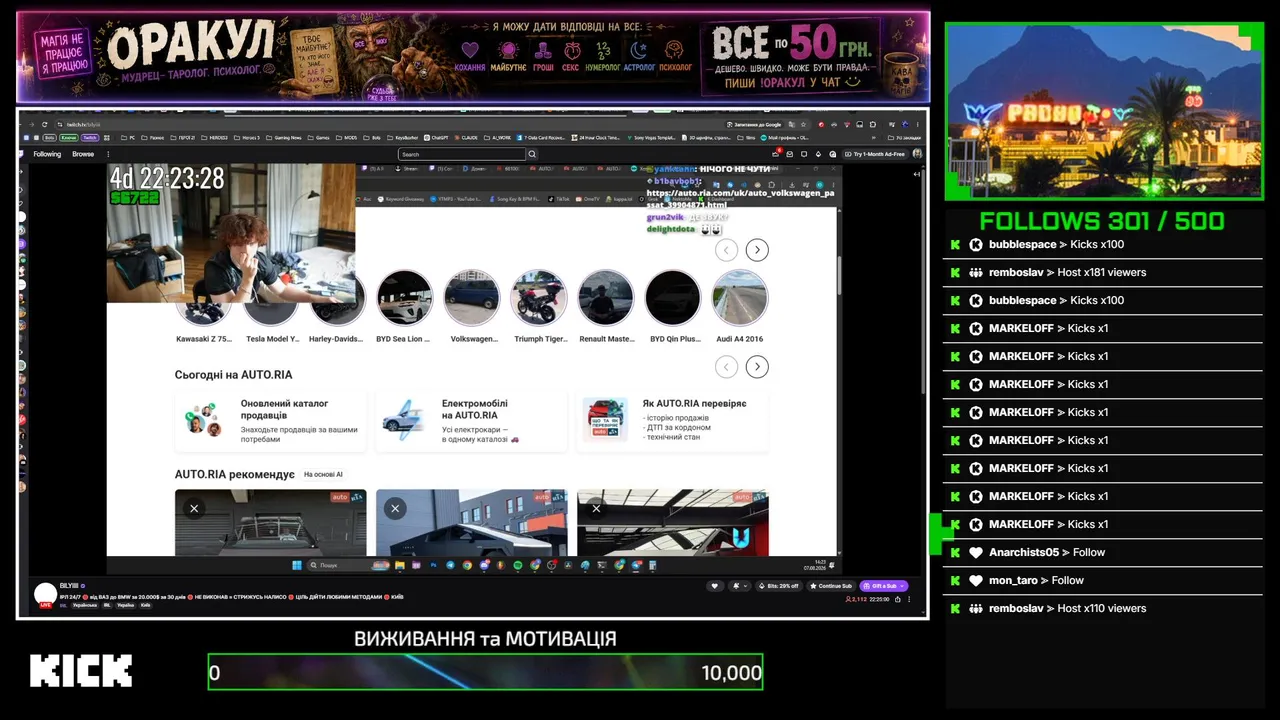
Task: Open the notification bell dropdown under the stream
Action: (740, 586)
